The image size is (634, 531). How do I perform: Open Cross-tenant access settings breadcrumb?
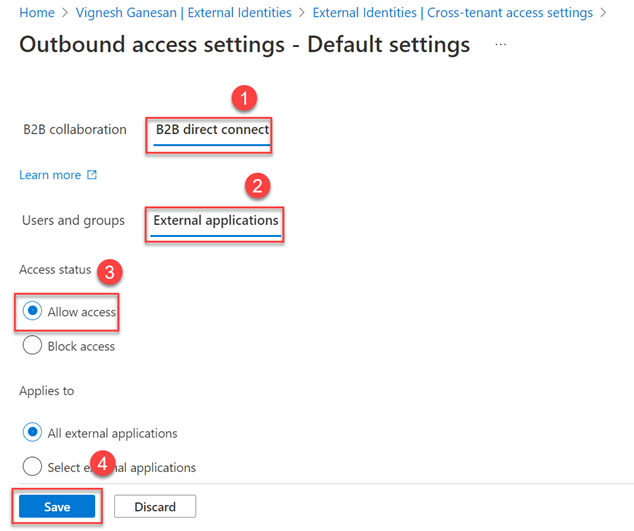pos(452,13)
